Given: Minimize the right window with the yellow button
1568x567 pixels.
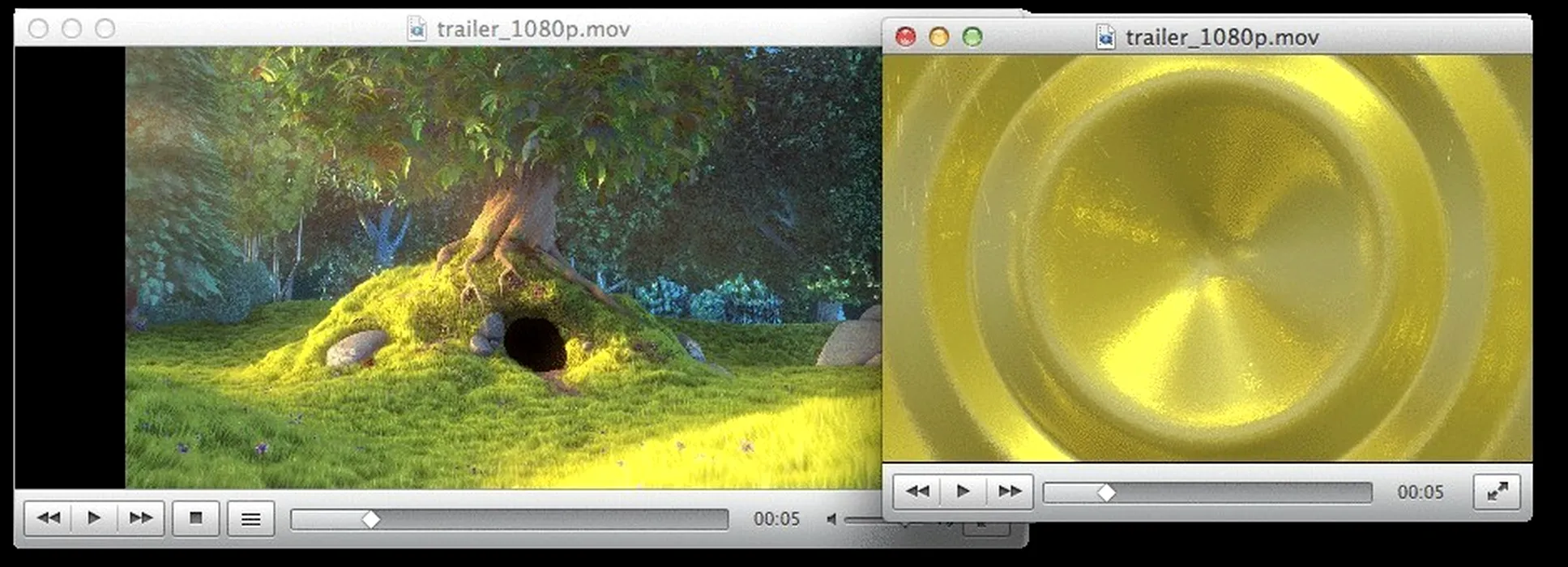Looking at the screenshot, I should point(938,37).
